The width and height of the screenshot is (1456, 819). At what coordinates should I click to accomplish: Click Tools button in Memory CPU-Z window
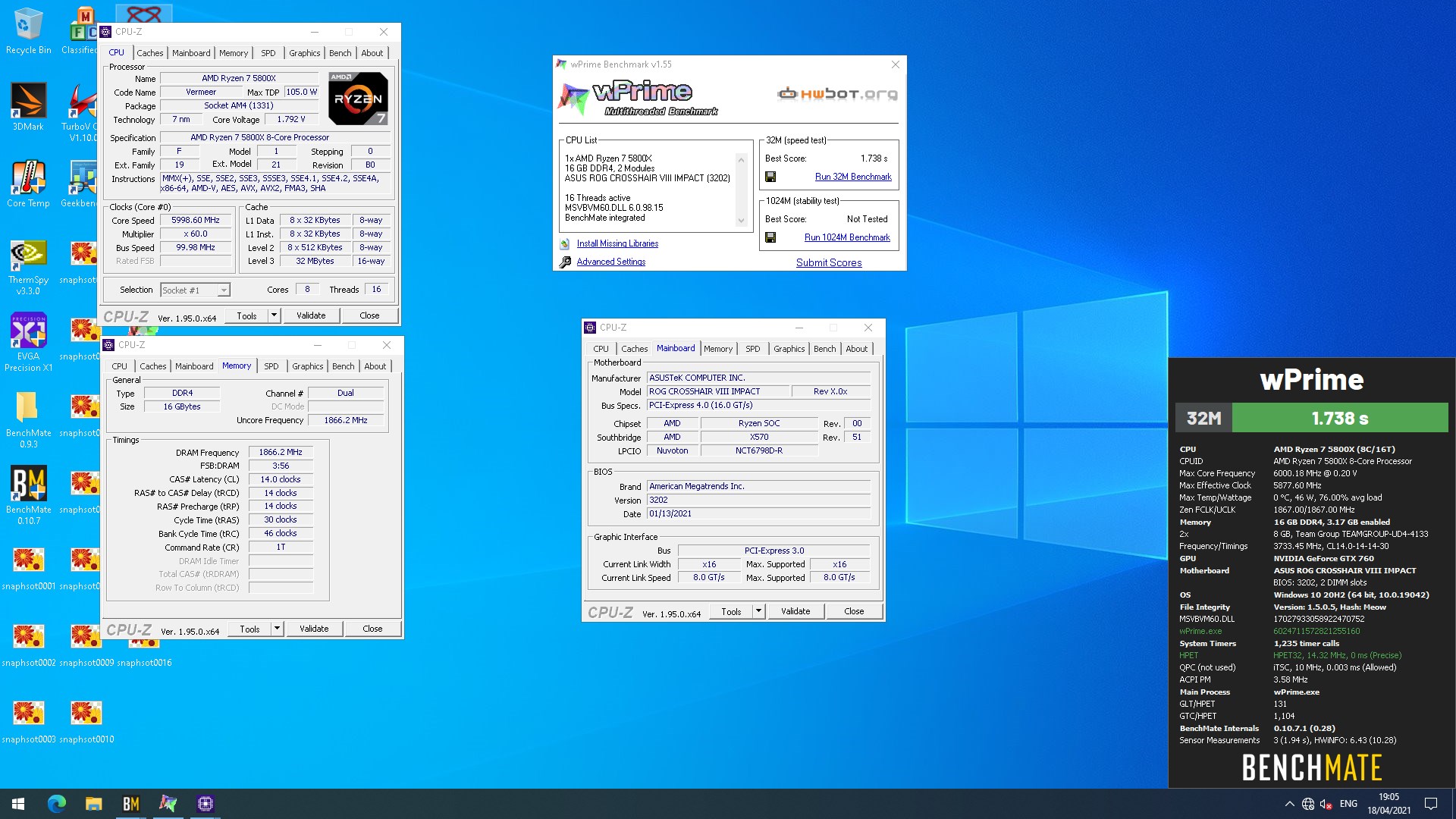[x=249, y=629]
